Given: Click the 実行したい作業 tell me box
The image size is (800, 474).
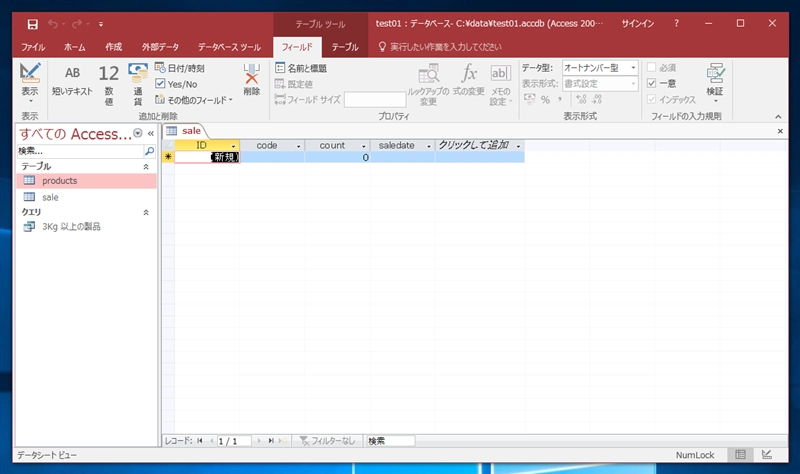Looking at the screenshot, I should click(440, 47).
